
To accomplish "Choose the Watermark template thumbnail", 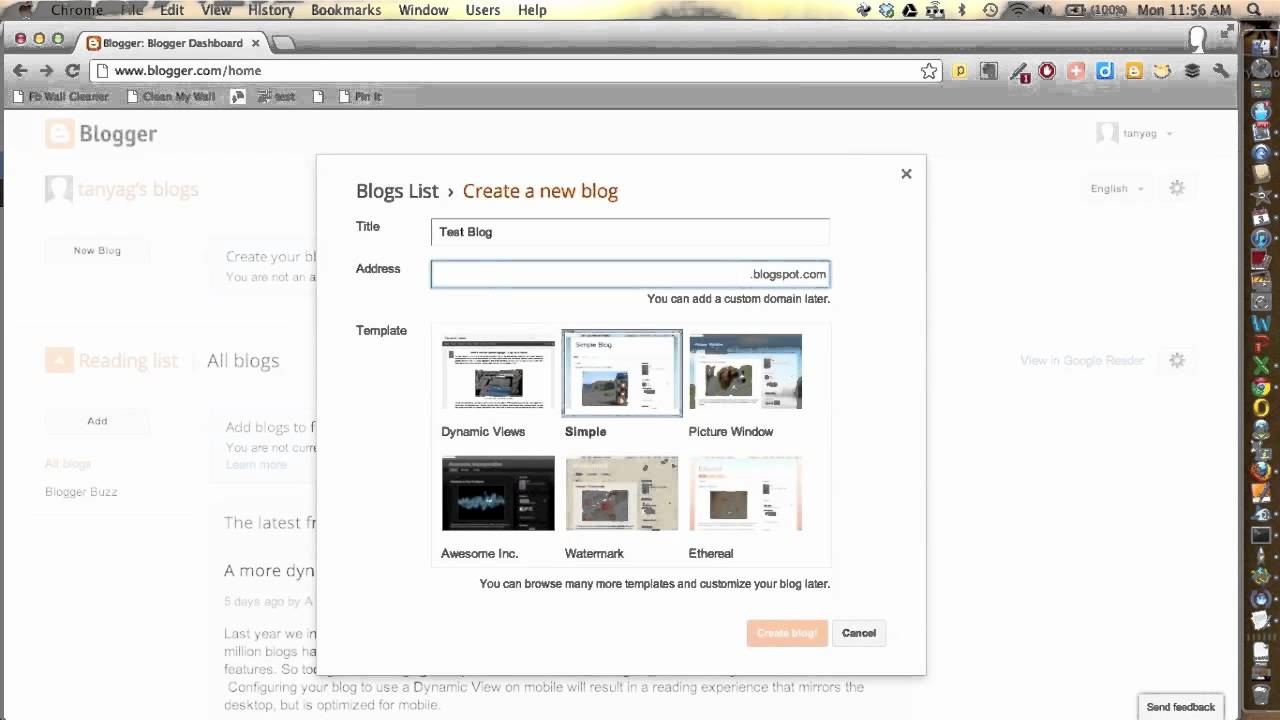I will [622, 494].
